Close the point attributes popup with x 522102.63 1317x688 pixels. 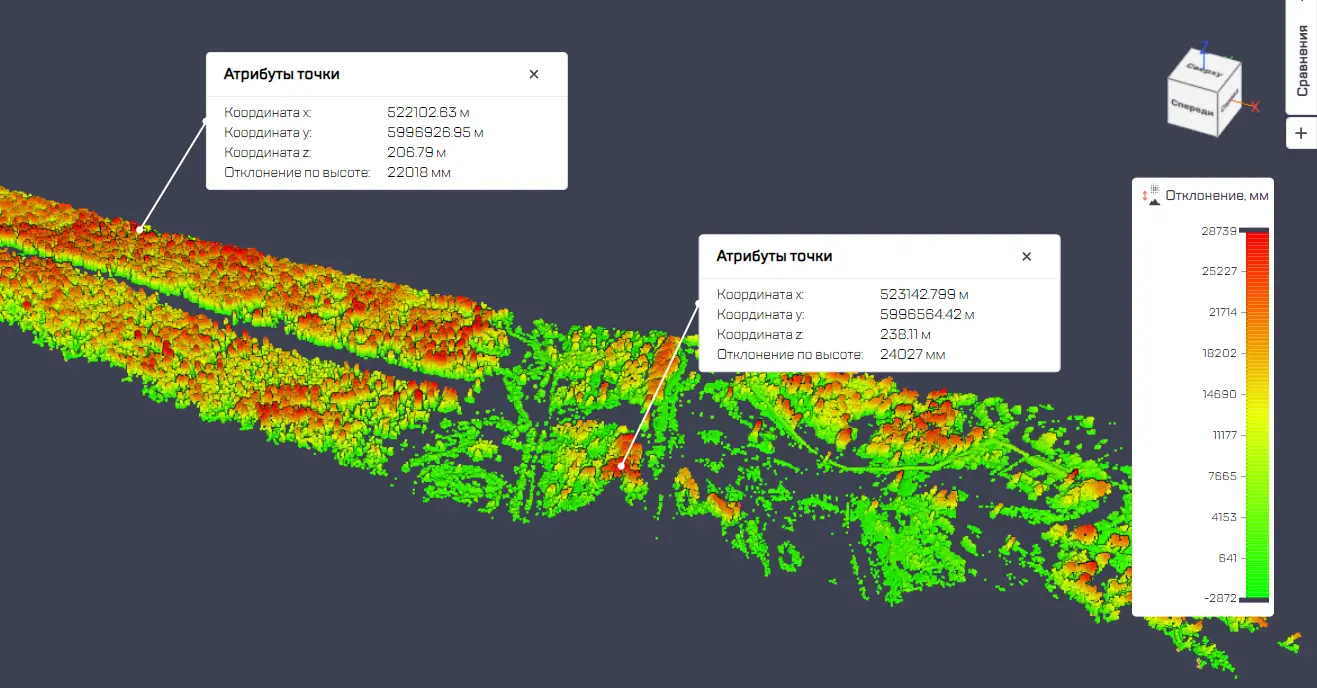(534, 74)
